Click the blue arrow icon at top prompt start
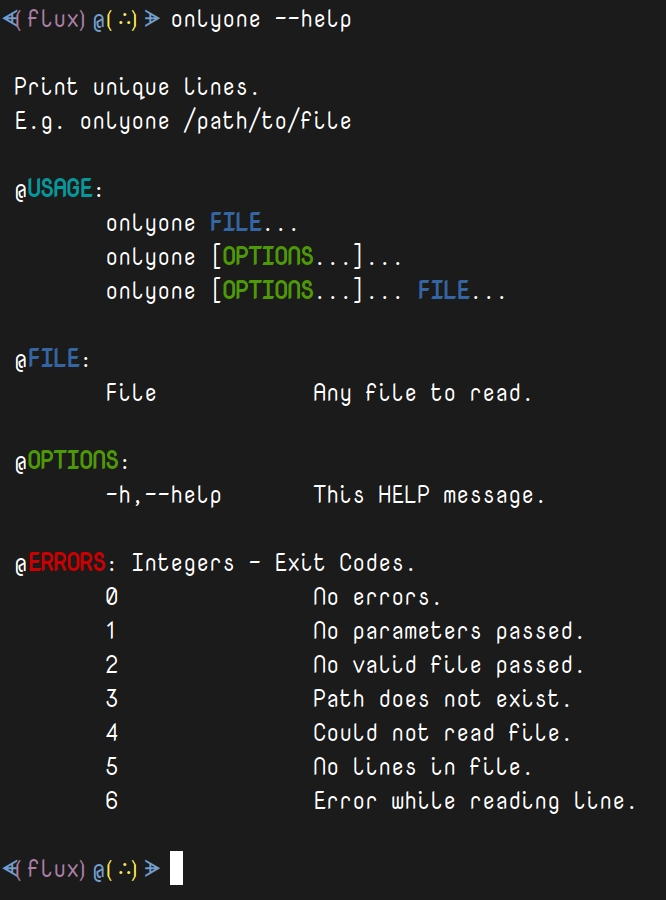 point(11,20)
